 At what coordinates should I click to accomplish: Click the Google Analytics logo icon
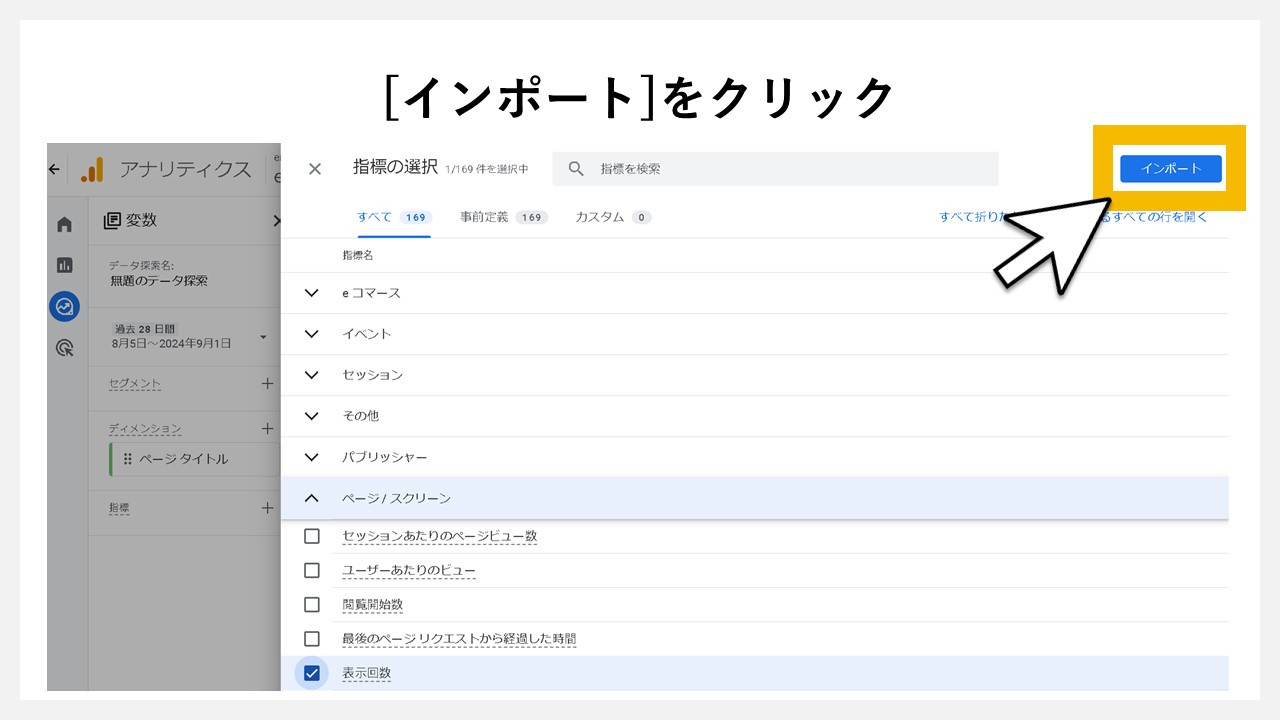point(92,170)
